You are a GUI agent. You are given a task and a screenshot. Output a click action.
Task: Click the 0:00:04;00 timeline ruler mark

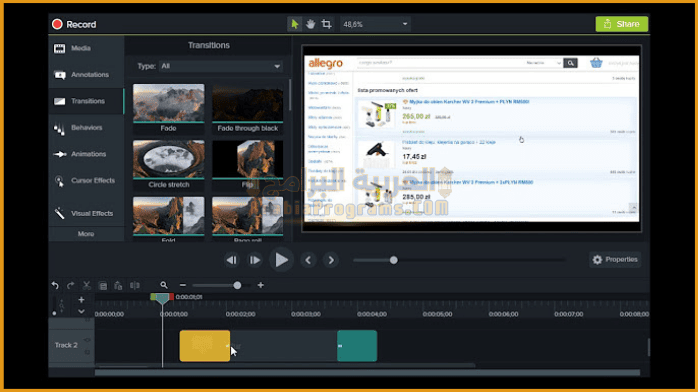point(372,314)
